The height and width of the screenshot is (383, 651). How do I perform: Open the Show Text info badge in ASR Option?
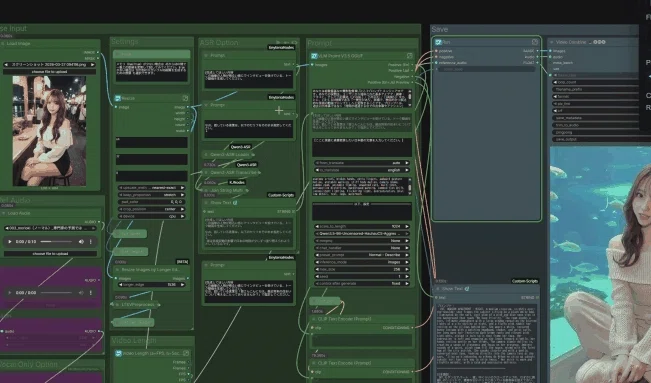[x=235, y=203]
